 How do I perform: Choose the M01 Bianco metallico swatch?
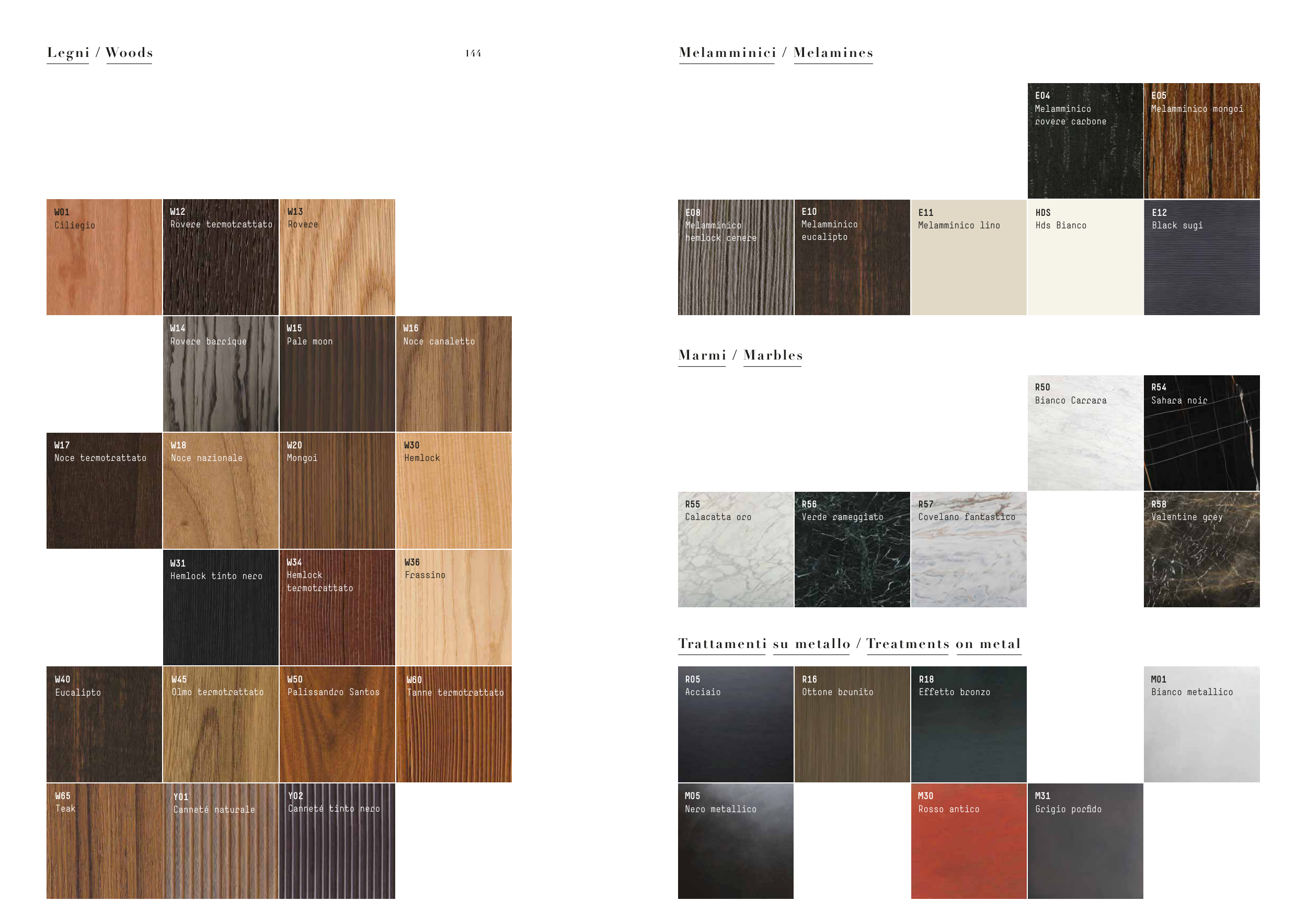[x=1202, y=724]
